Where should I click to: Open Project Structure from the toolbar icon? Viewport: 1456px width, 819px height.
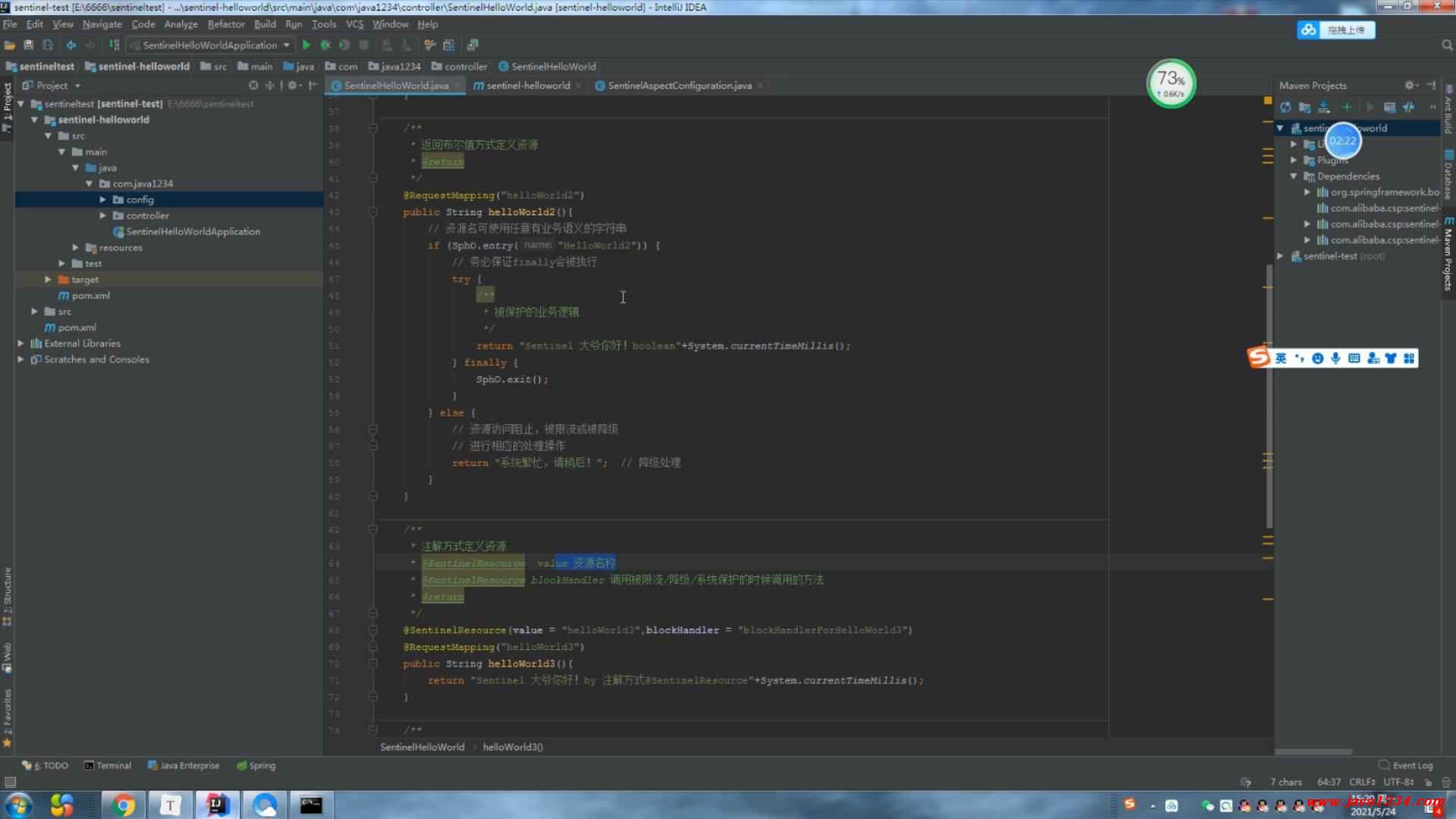coord(449,45)
